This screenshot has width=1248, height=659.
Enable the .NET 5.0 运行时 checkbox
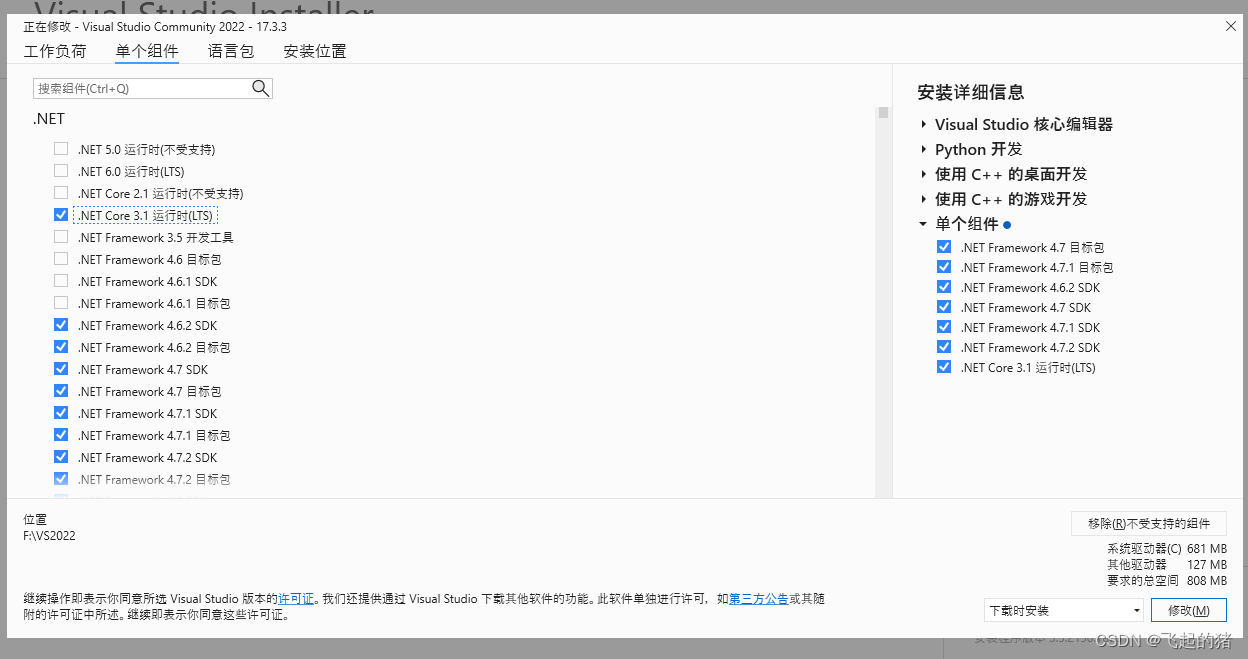(61, 148)
